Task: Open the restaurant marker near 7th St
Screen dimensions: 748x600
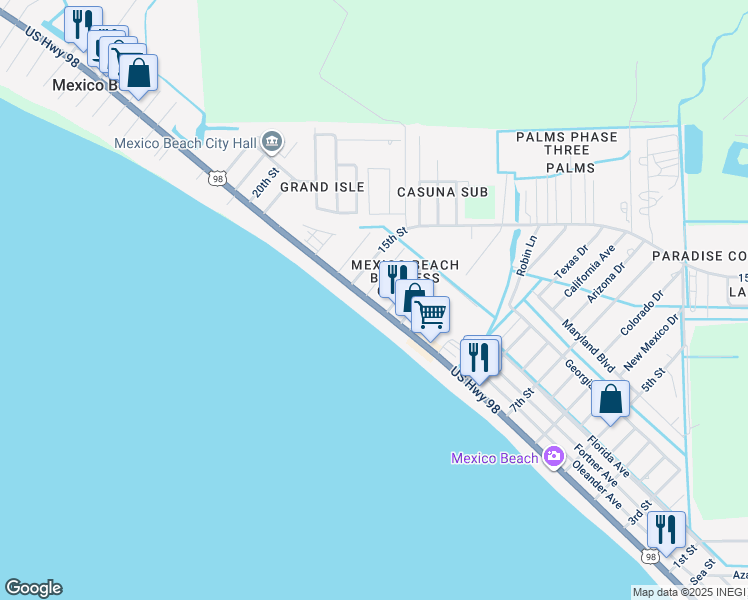Action: point(478,355)
